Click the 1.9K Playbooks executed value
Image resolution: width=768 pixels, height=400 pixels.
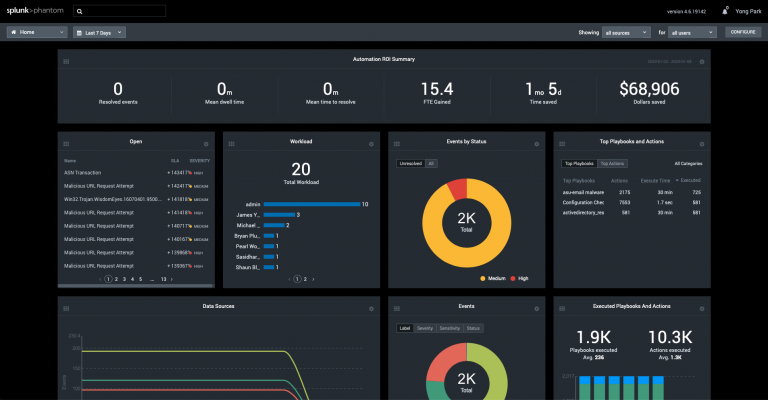[593, 337]
